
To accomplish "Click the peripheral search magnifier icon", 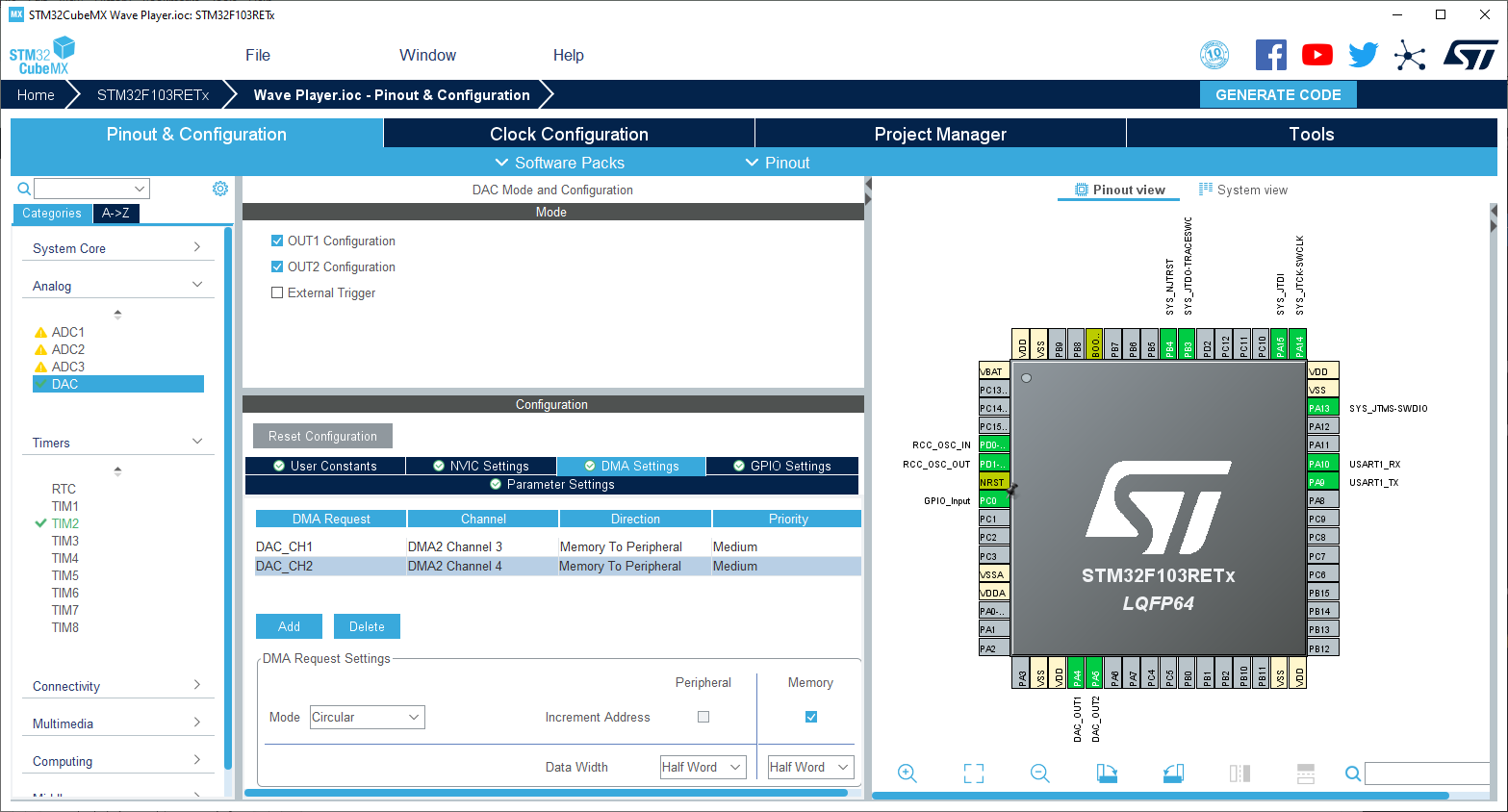I will click(24, 189).
